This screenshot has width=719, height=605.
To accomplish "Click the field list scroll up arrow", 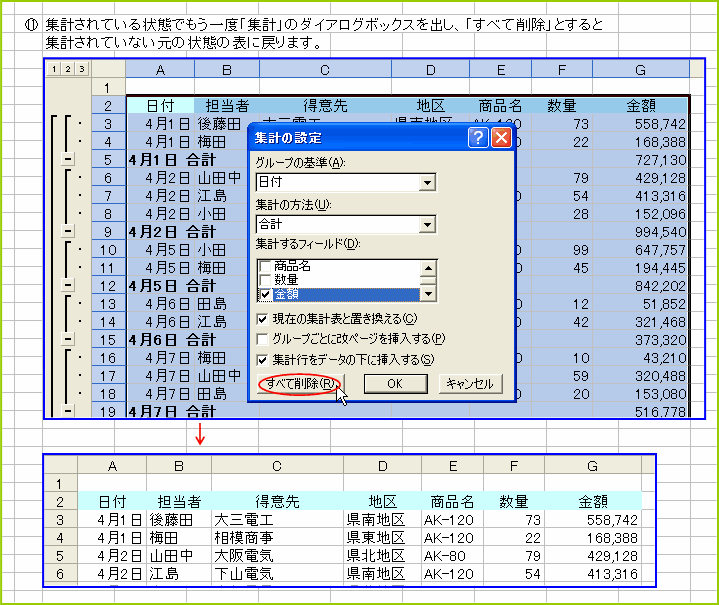I will 428,267.
